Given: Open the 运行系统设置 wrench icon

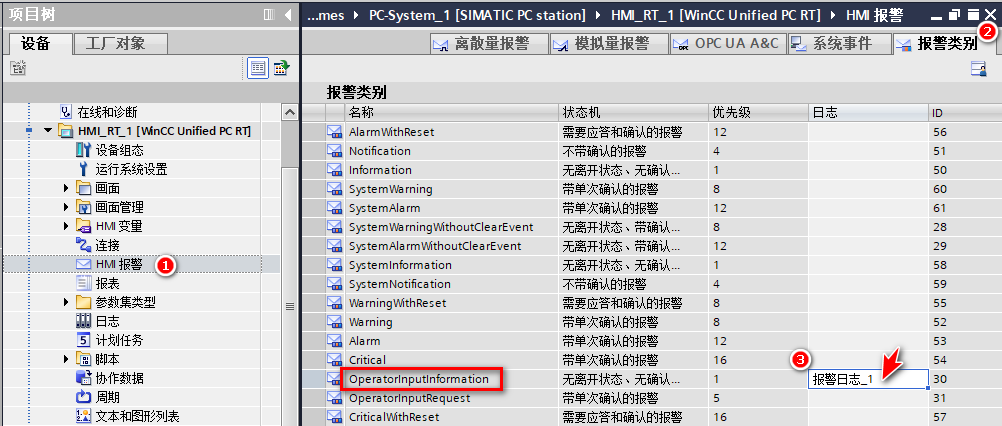Looking at the screenshot, I should coord(84,169).
